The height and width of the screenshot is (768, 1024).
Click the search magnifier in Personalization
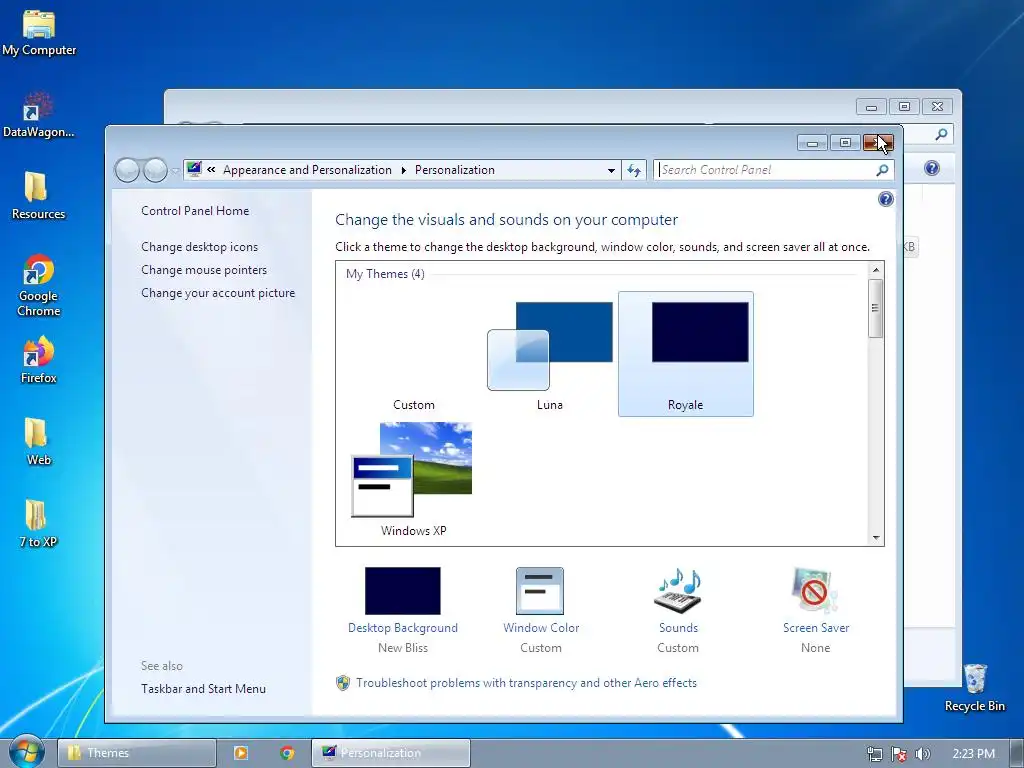click(882, 170)
